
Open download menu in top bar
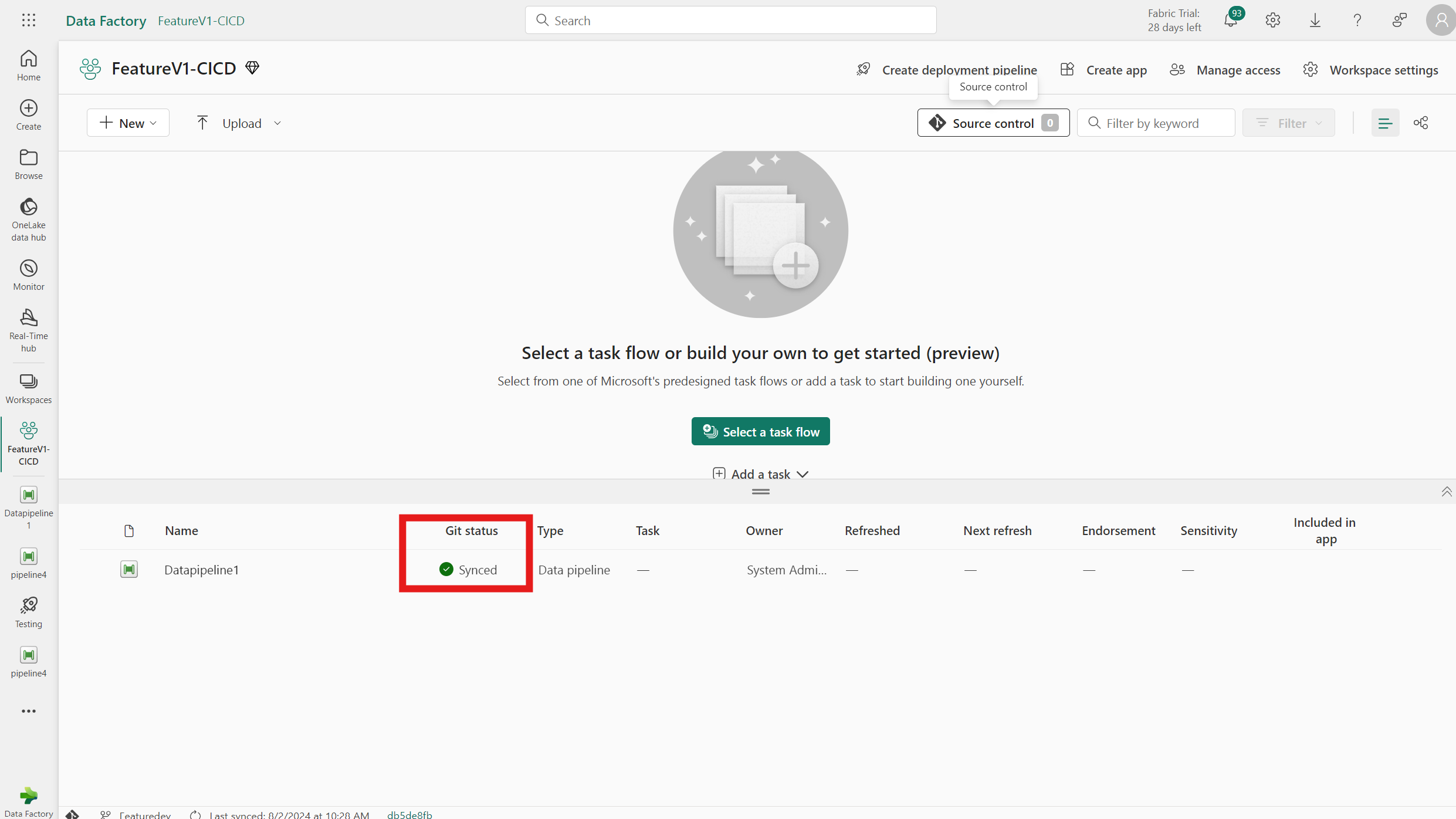pyautogui.click(x=1315, y=21)
